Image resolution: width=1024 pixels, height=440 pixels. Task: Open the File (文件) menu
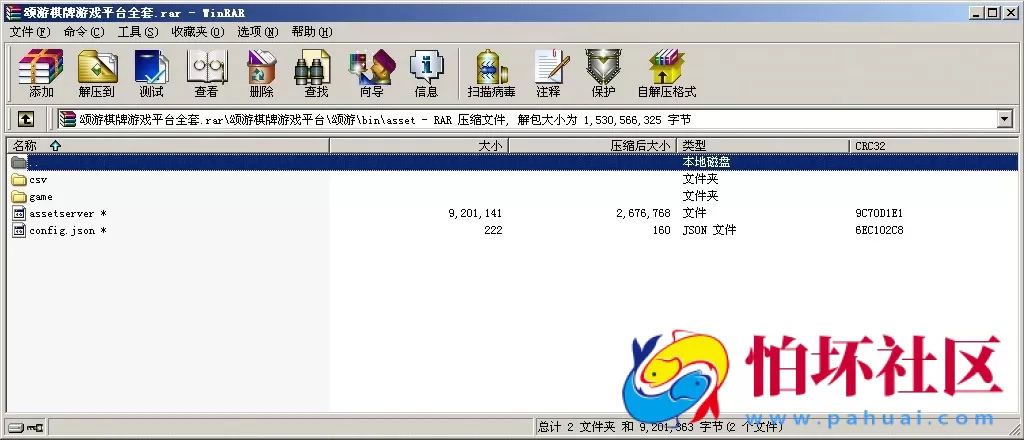(30, 32)
